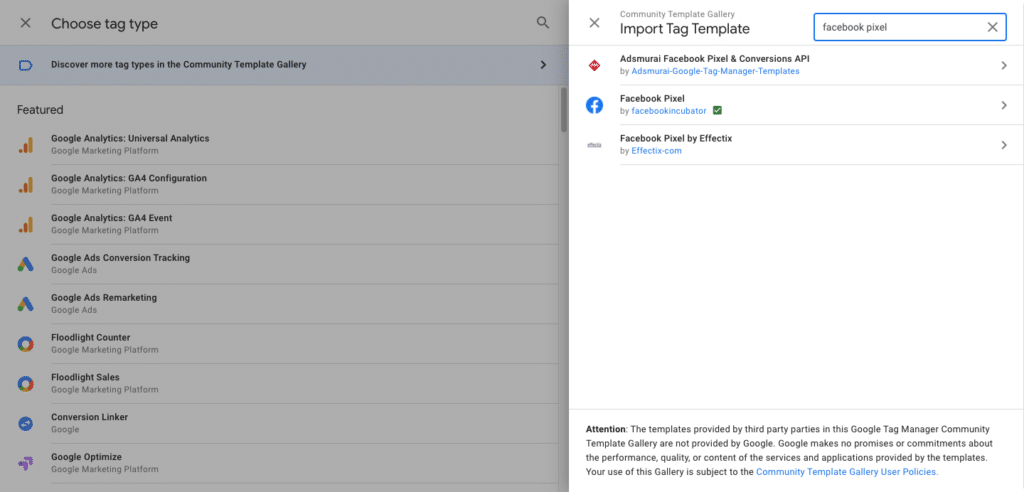The width and height of the screenshot is (1024, 492).
Task: Expand Facebook Pixel row chevron
Action: [1004, 105]
